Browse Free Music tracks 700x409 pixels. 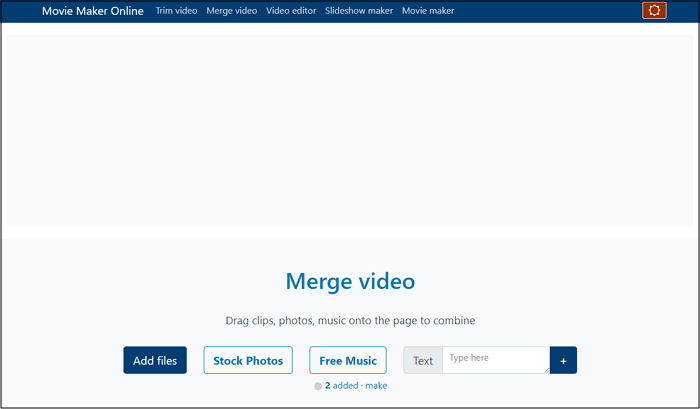coord(348,360)
